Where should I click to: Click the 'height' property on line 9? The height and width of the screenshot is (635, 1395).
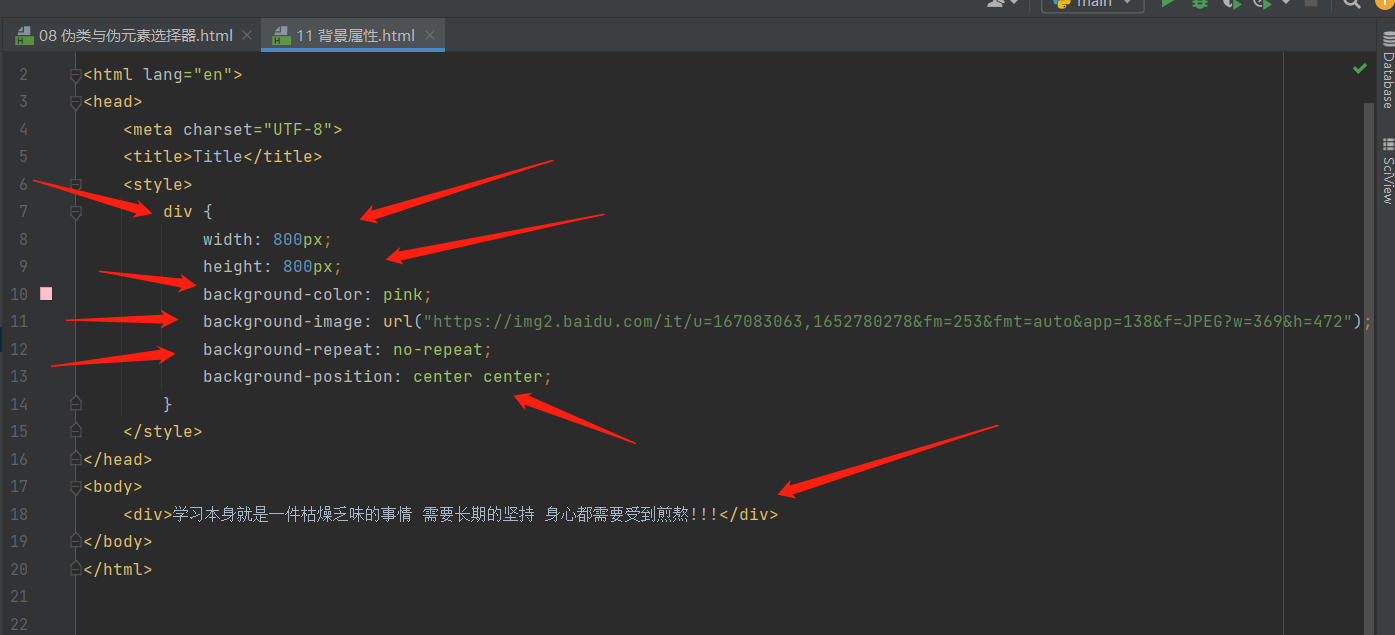click(x=233, y=267)
